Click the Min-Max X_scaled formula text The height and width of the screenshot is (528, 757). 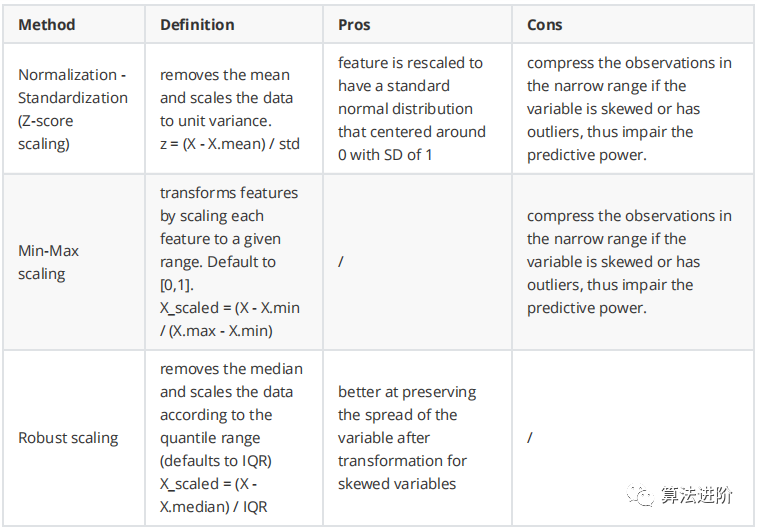(x=230, y=319)
